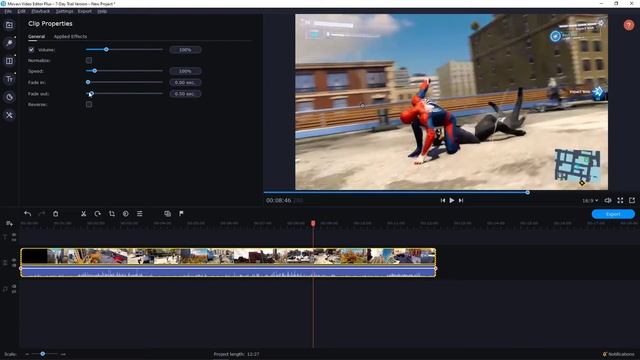The image size is (640, 360).
Task: Zoom in timeline with plus icon
Action: pos(63,354)
